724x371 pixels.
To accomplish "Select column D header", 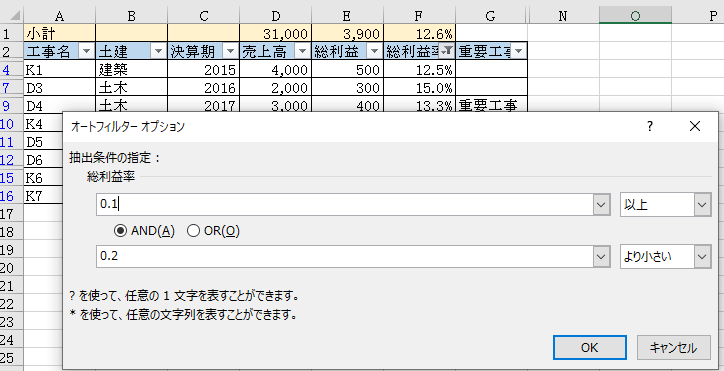I will (x=276, y=17).
